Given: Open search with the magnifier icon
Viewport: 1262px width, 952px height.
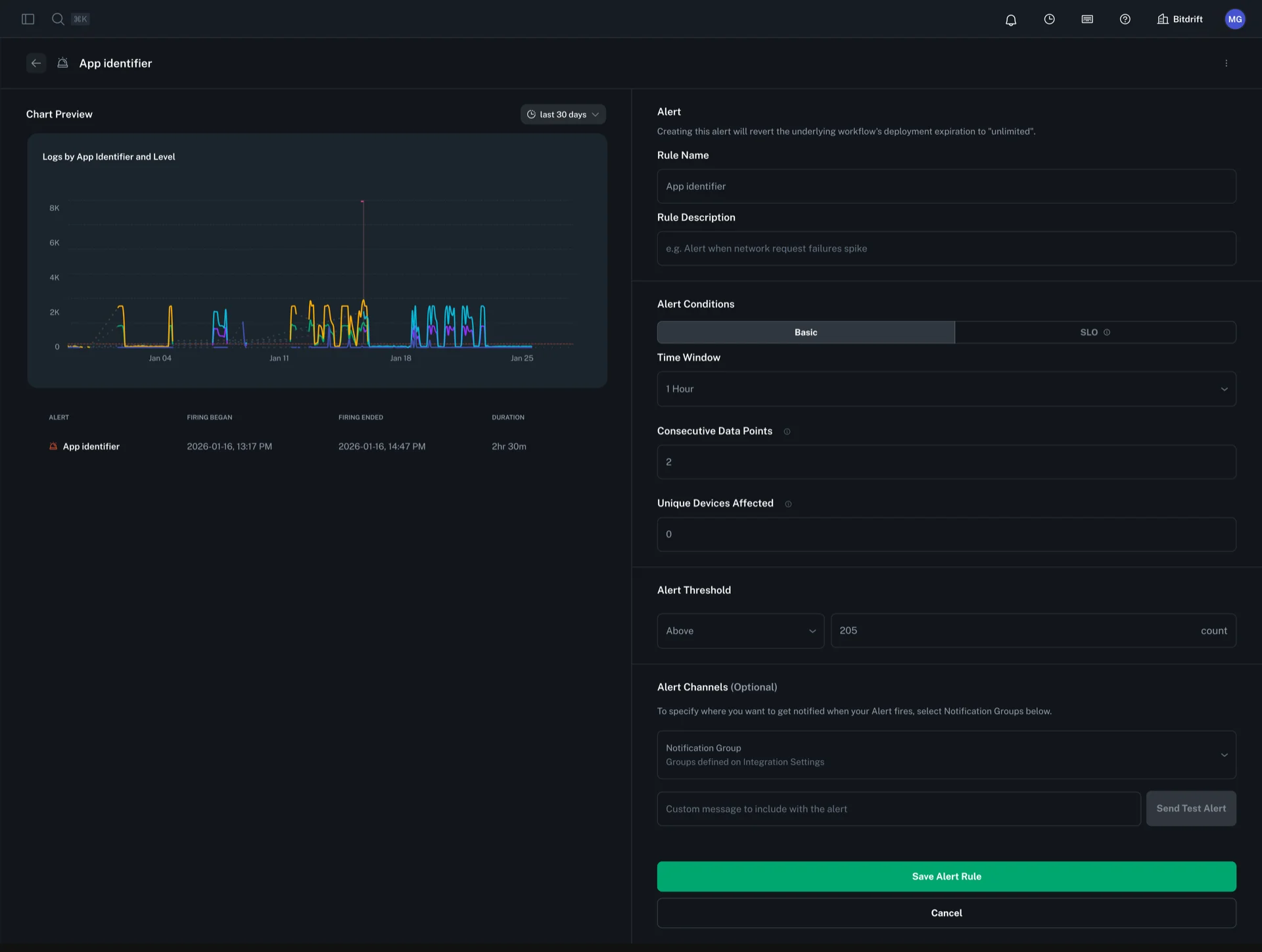Looking at the screenshot, I should (x=58, y=19).
